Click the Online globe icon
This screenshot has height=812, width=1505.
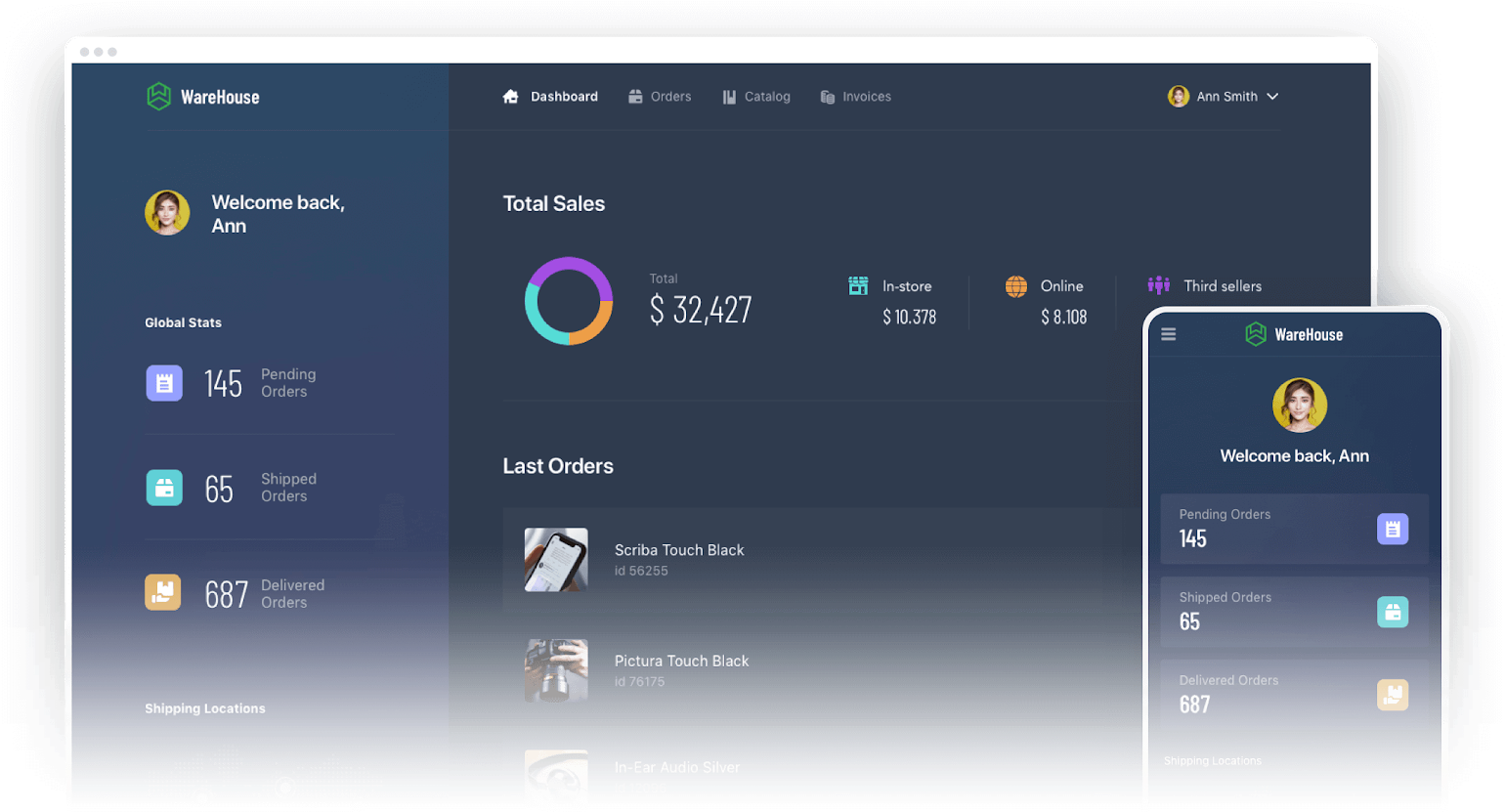tap(1016, 286)
